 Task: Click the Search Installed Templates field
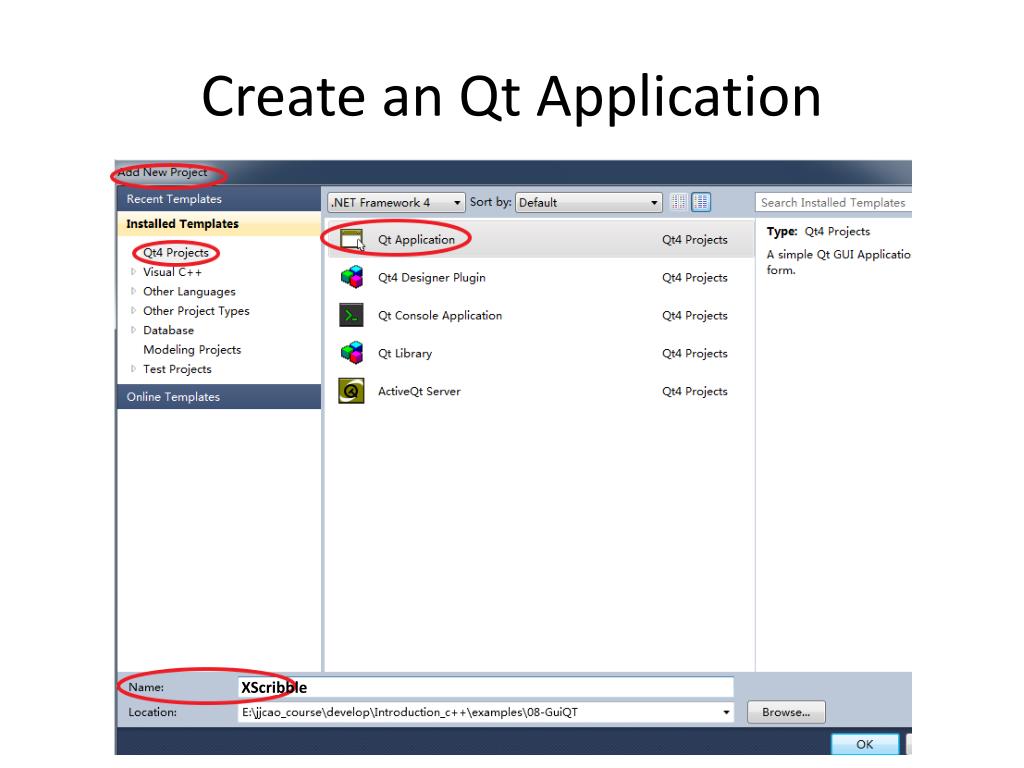(x=834, y=202)
